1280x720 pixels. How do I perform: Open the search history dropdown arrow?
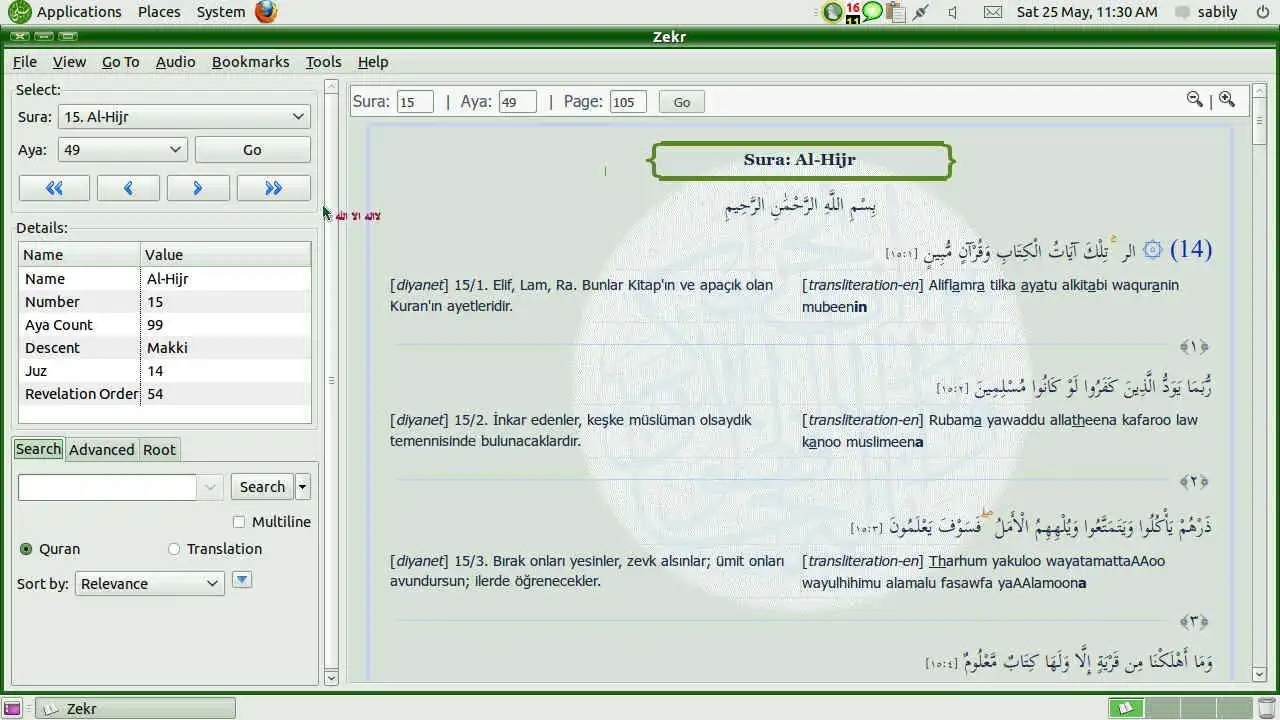pyautogui.click(x=210, y=487)
